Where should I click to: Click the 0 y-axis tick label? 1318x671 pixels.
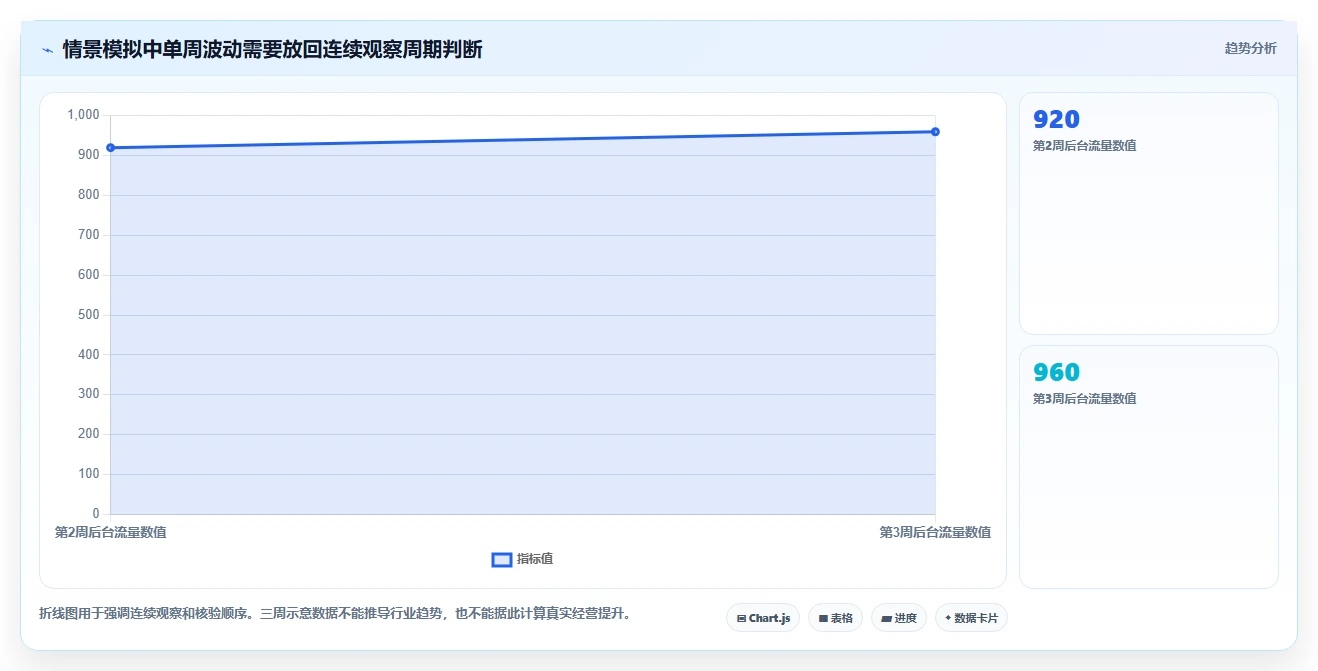click(x=96, y=514)
